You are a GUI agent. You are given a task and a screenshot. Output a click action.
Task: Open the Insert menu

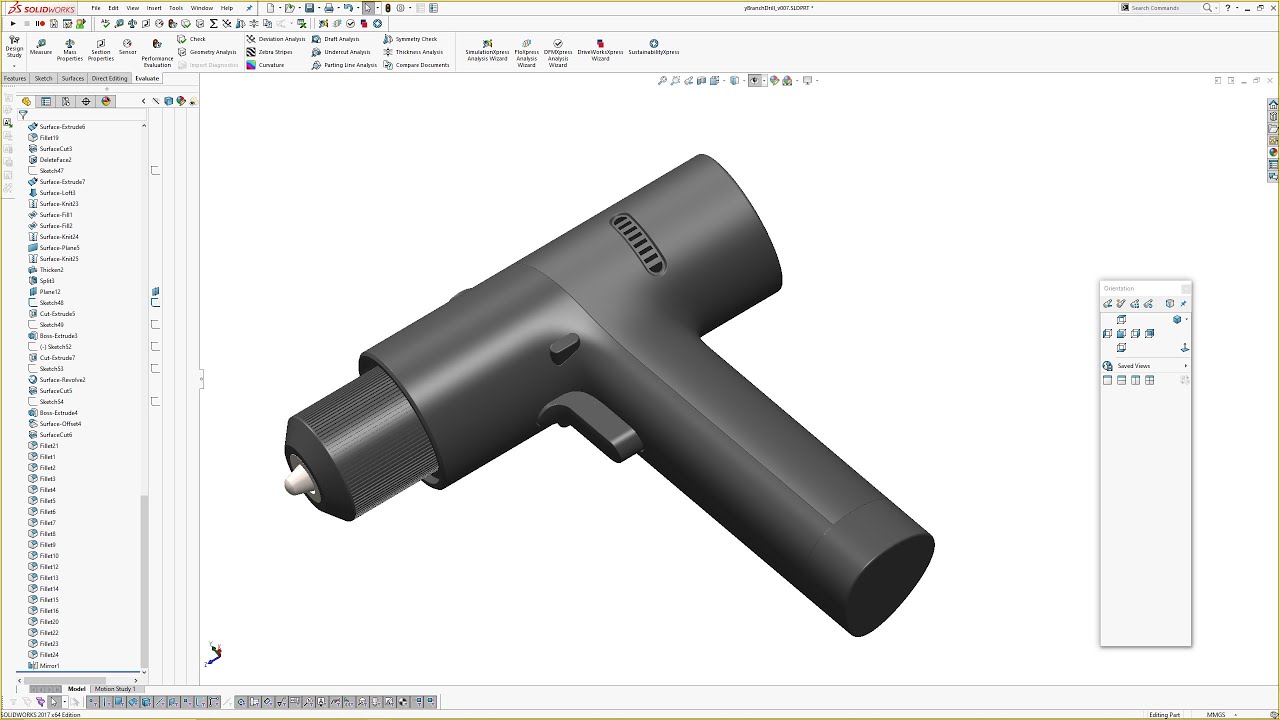[x=154, y=8]
